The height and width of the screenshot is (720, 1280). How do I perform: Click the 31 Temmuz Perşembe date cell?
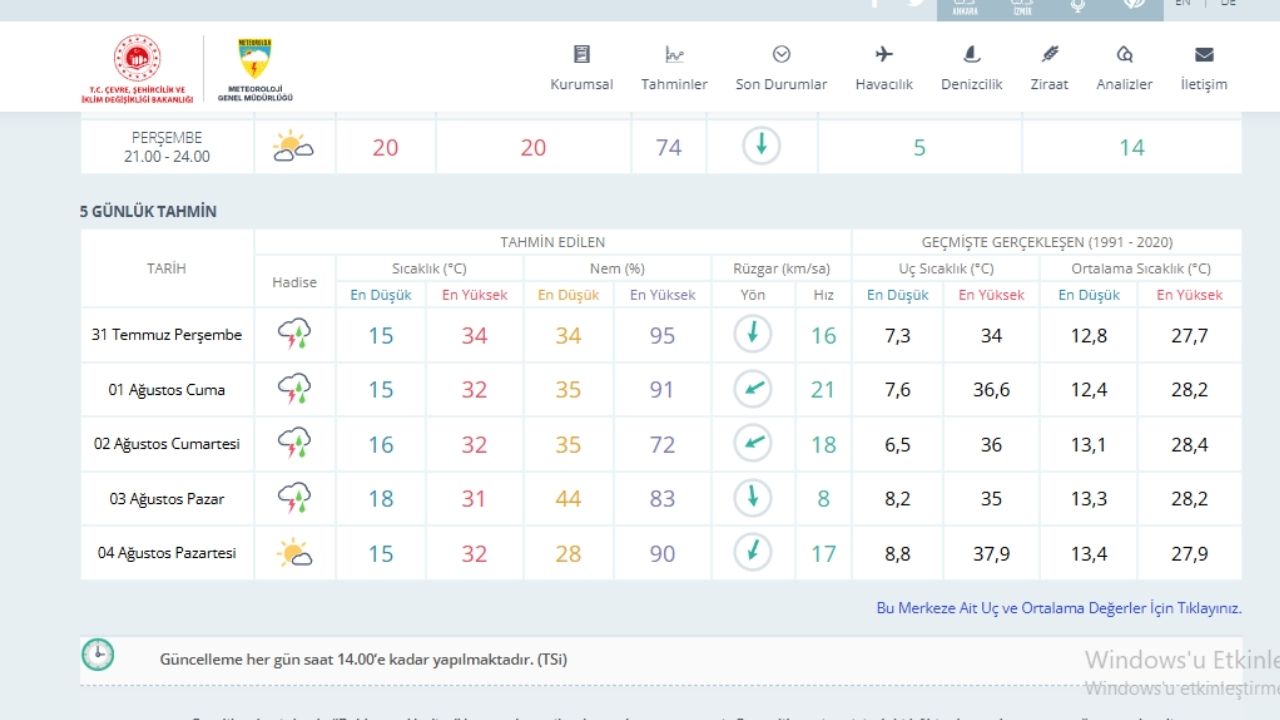(x=167, y=335)
